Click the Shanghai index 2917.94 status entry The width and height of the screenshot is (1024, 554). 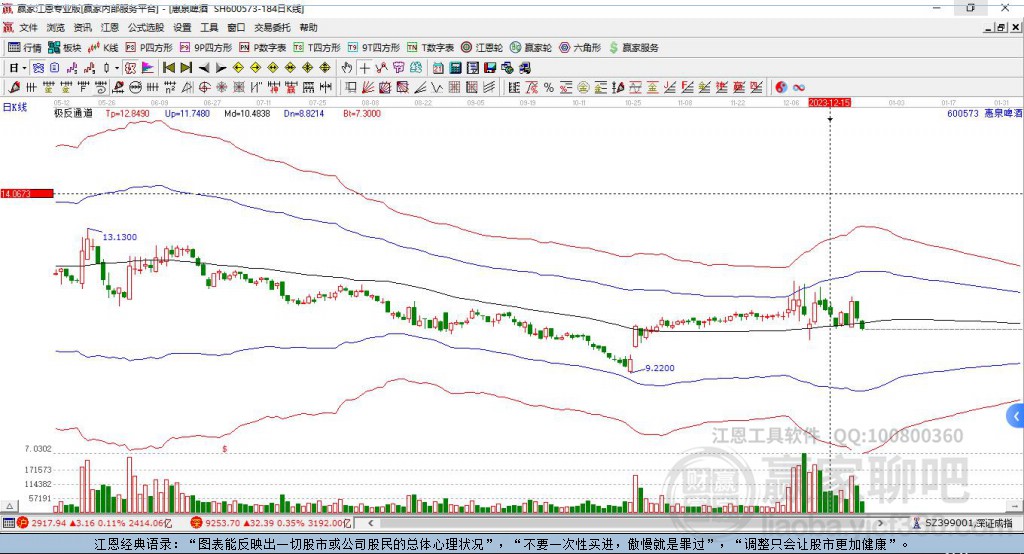95,523
